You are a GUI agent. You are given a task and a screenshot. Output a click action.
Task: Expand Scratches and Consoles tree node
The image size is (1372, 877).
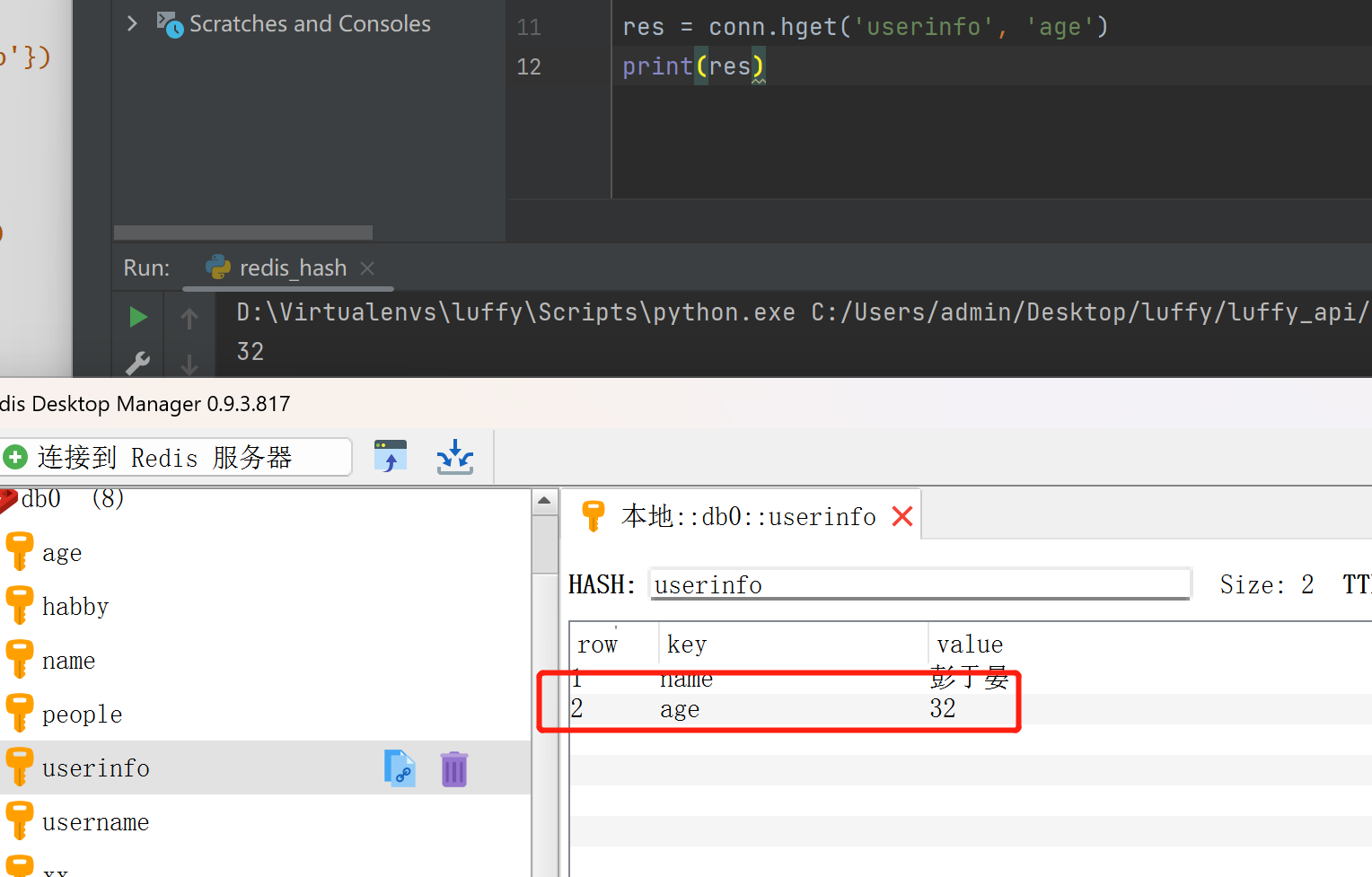132,23
